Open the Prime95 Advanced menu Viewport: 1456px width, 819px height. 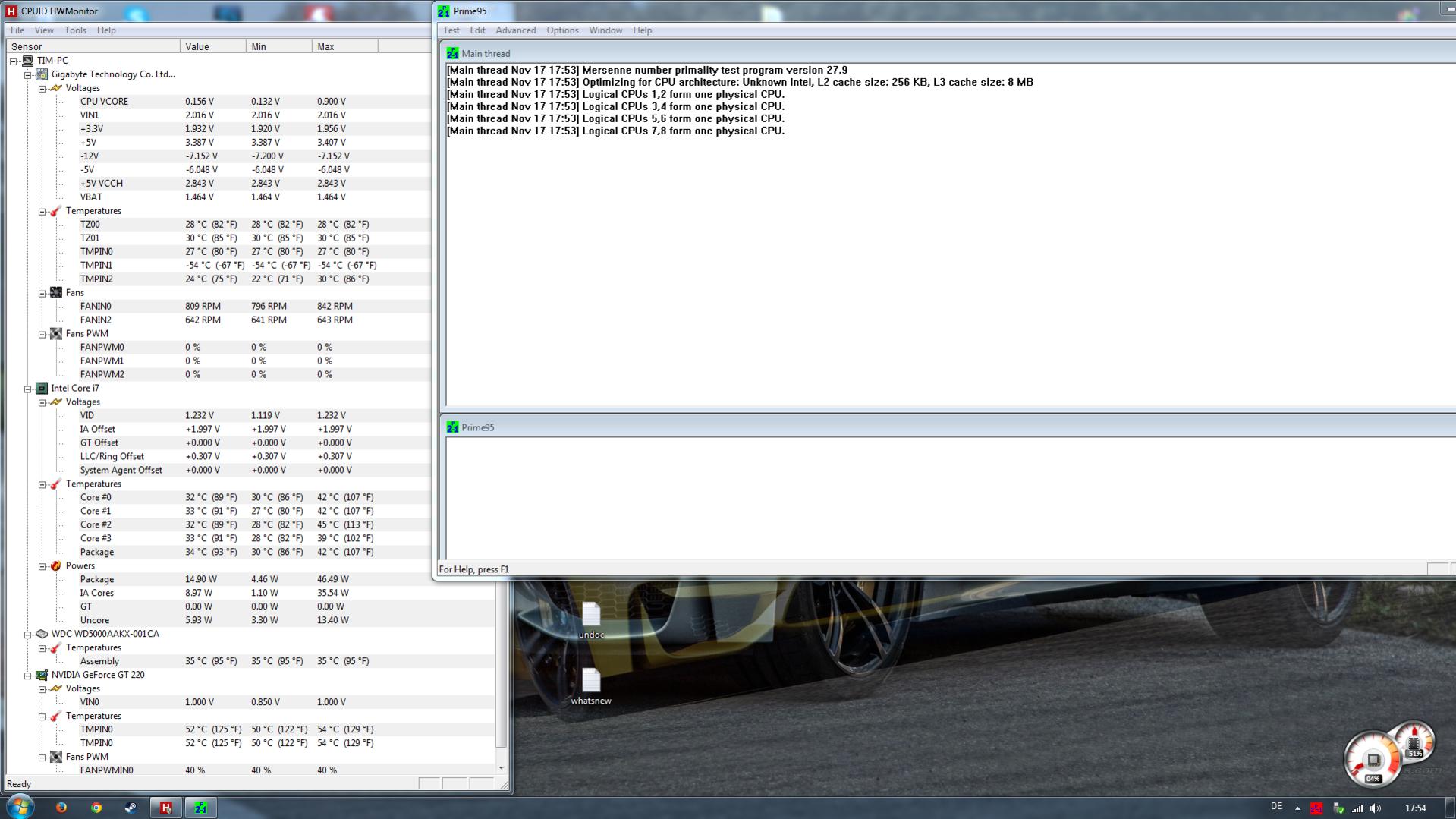pos(516,30)
